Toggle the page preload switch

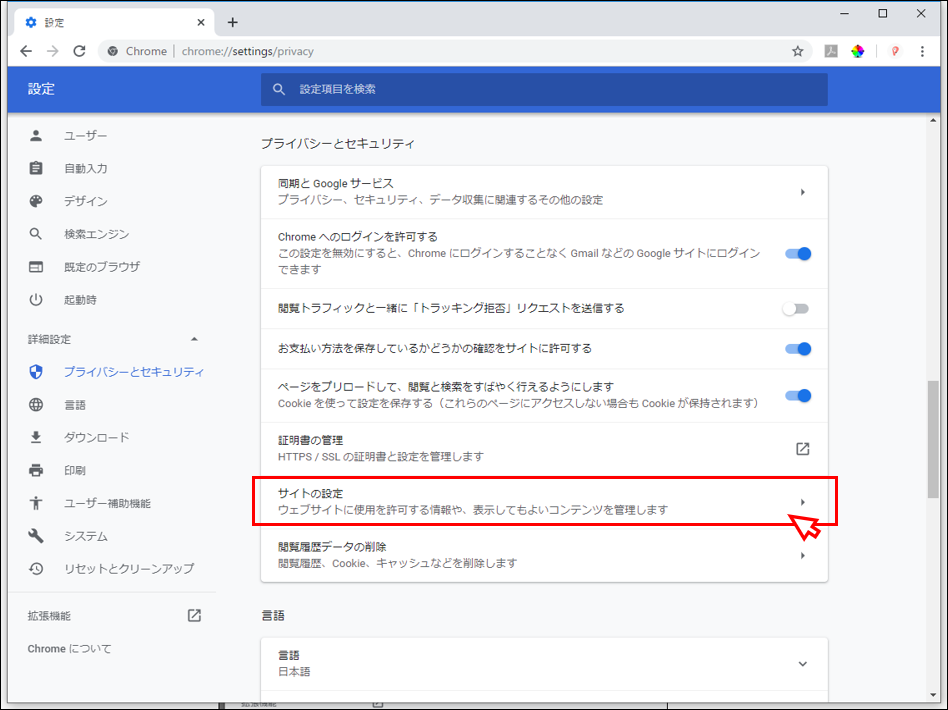[797, 396]
